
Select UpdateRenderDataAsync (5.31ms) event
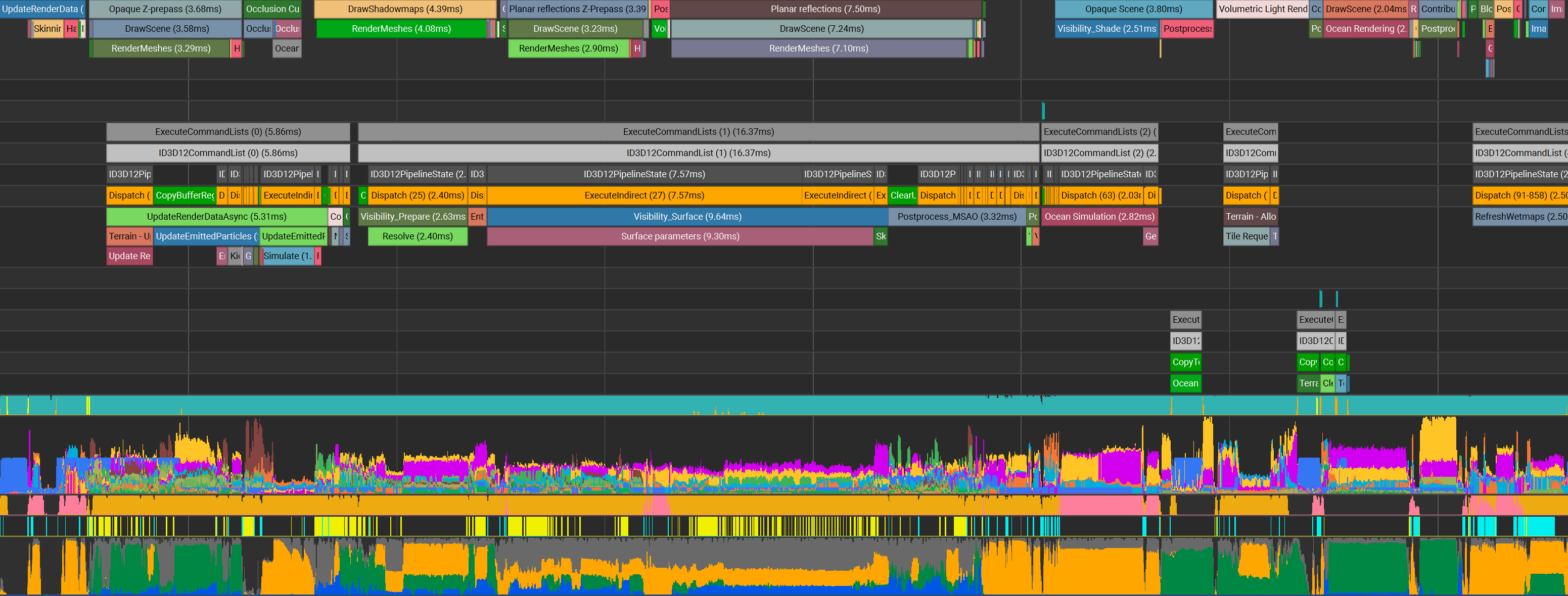217,217
